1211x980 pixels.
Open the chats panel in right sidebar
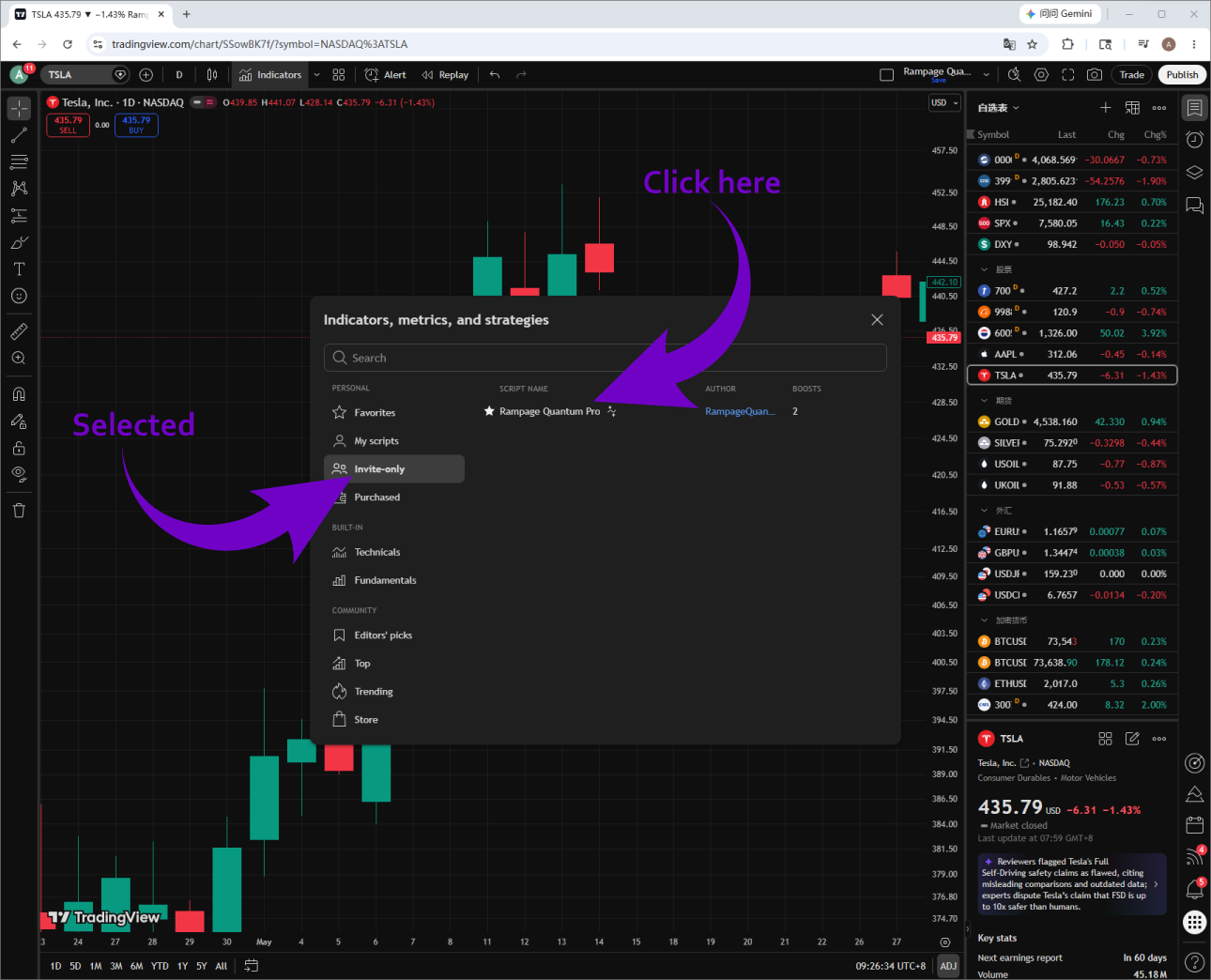click(x=1194, y=205)
